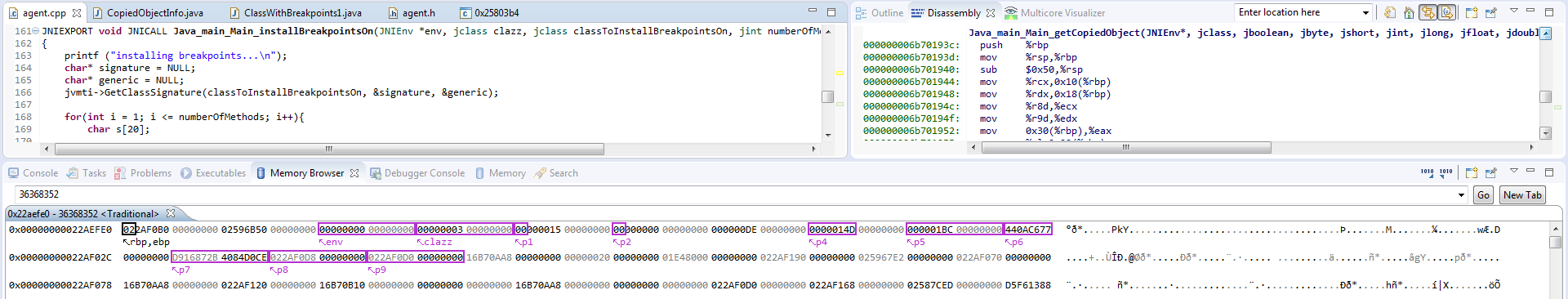This screenshot has height=299, width=1568.
Task: Open the Problems view tab
Action: click(143, 173)
